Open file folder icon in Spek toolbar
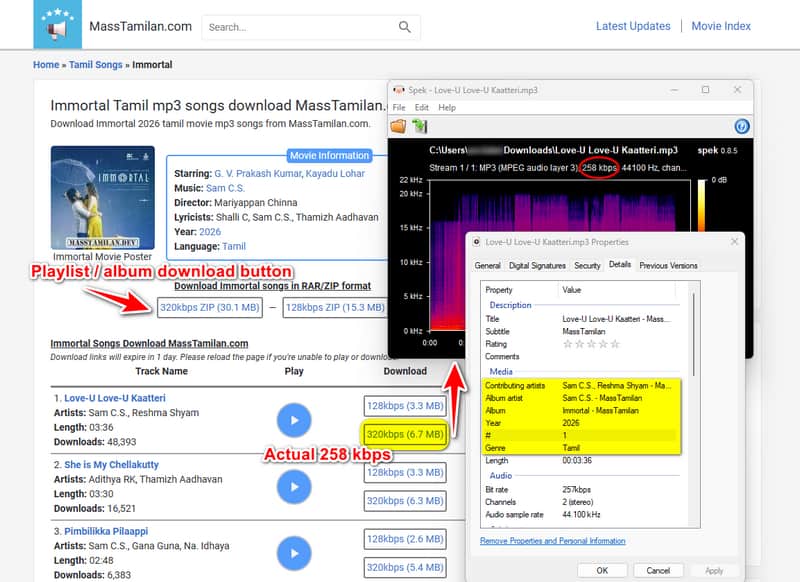Image resolution: width=800 pixels, height=582 pixels. pos(398,126)
